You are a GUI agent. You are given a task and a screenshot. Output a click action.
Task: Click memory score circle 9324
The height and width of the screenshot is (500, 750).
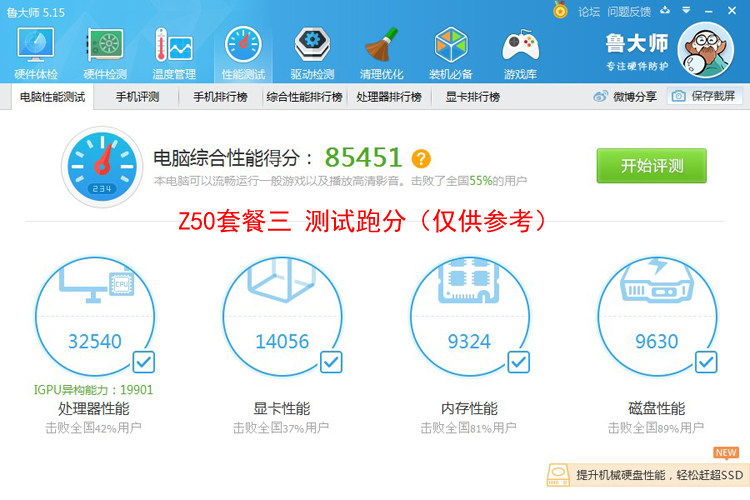470,317
